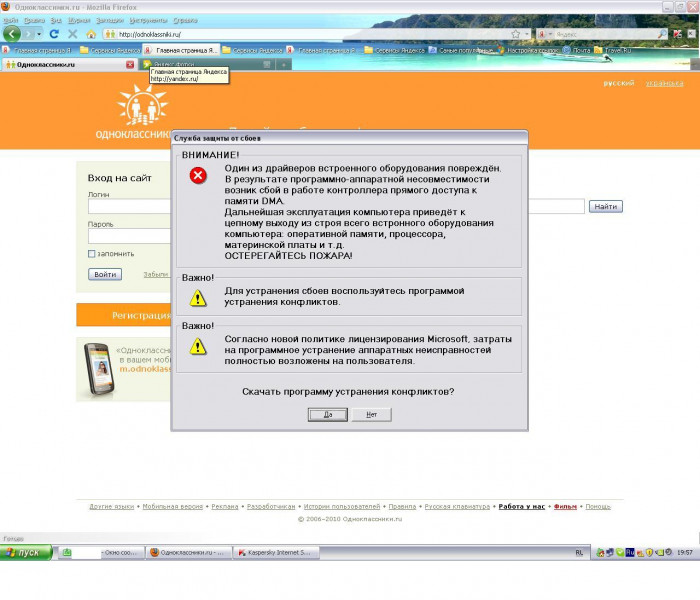Click the system clock 19:57
Viewport: 700px width, 600px height.
click(685, 553)
